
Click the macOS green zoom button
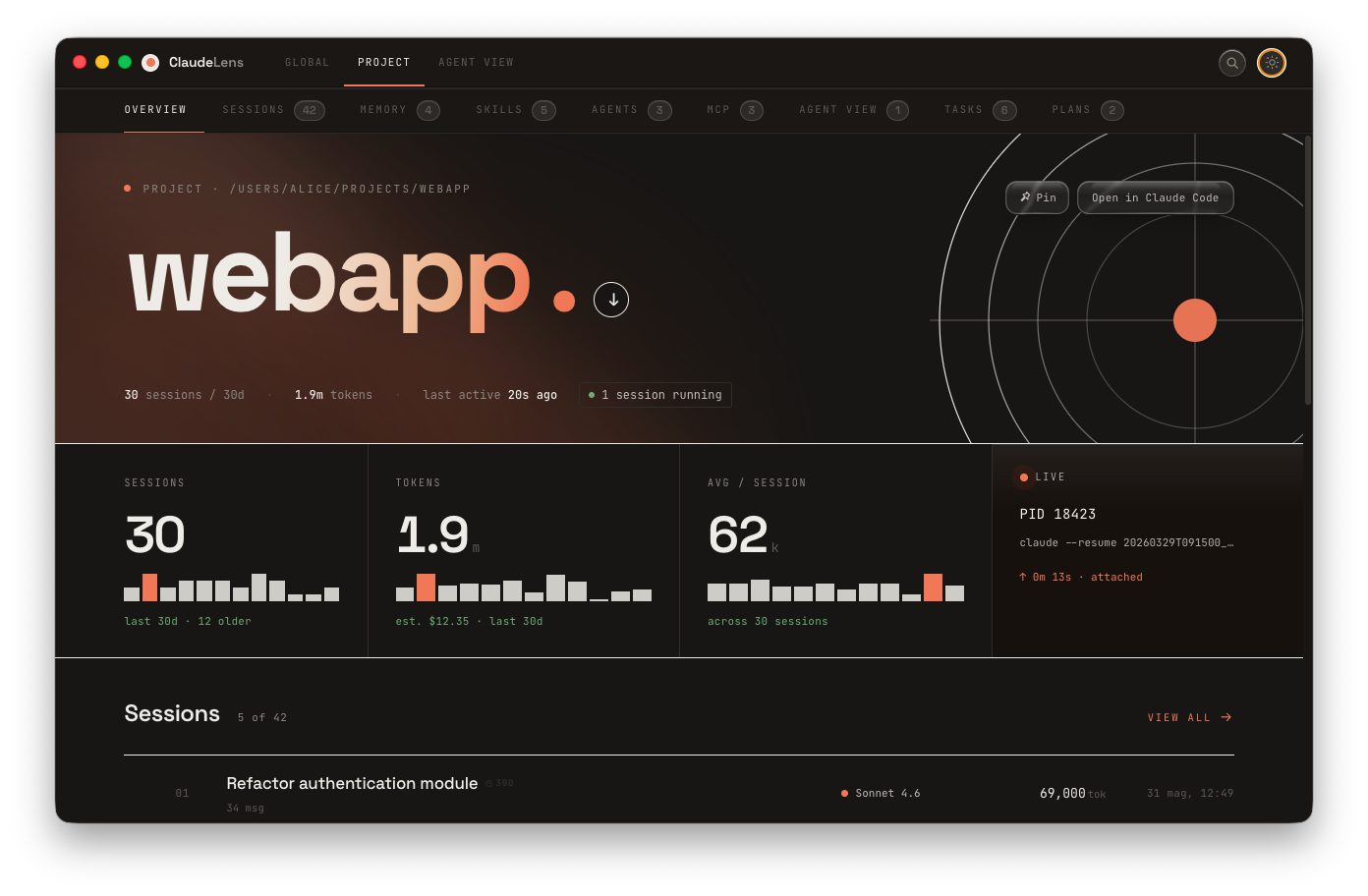click(x=125, y=62)
